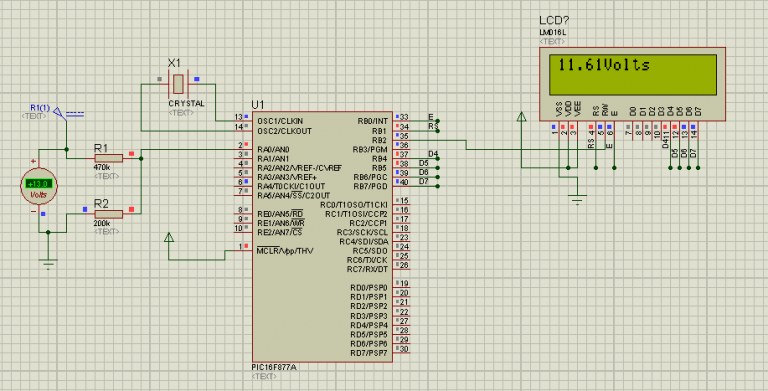Click the RS net label by RB1
The image size is (768, 391).
(433, 126)
